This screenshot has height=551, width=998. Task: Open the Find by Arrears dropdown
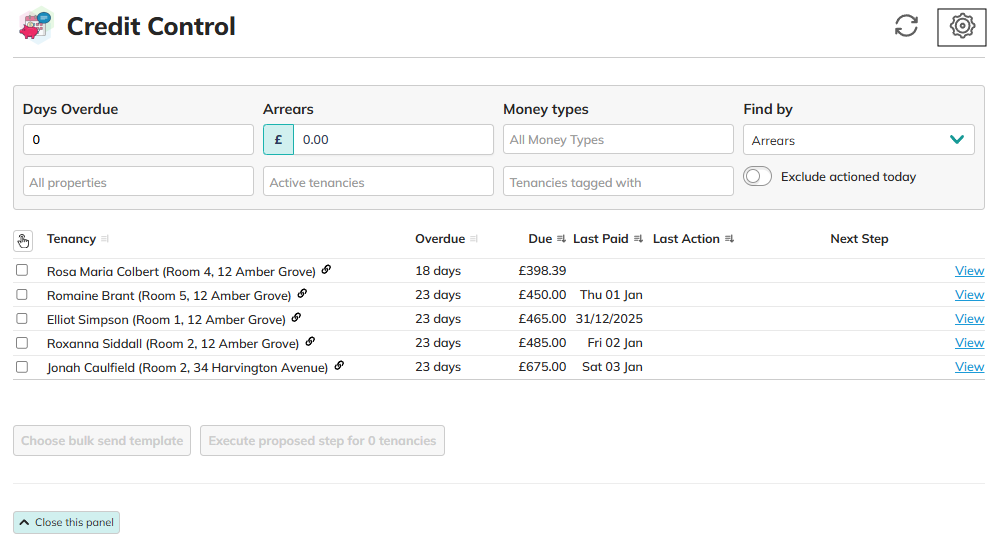click(x=858, y=140)
